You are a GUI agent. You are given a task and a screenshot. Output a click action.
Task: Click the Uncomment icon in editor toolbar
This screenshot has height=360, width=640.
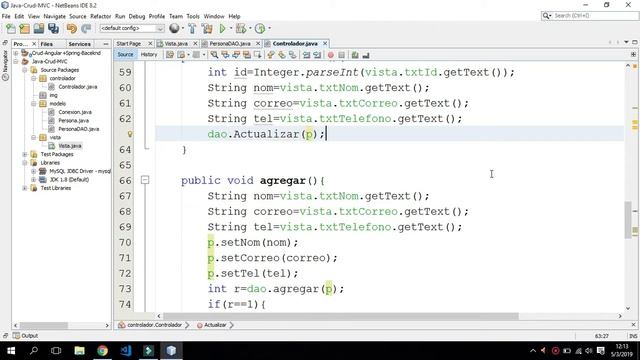366,55
